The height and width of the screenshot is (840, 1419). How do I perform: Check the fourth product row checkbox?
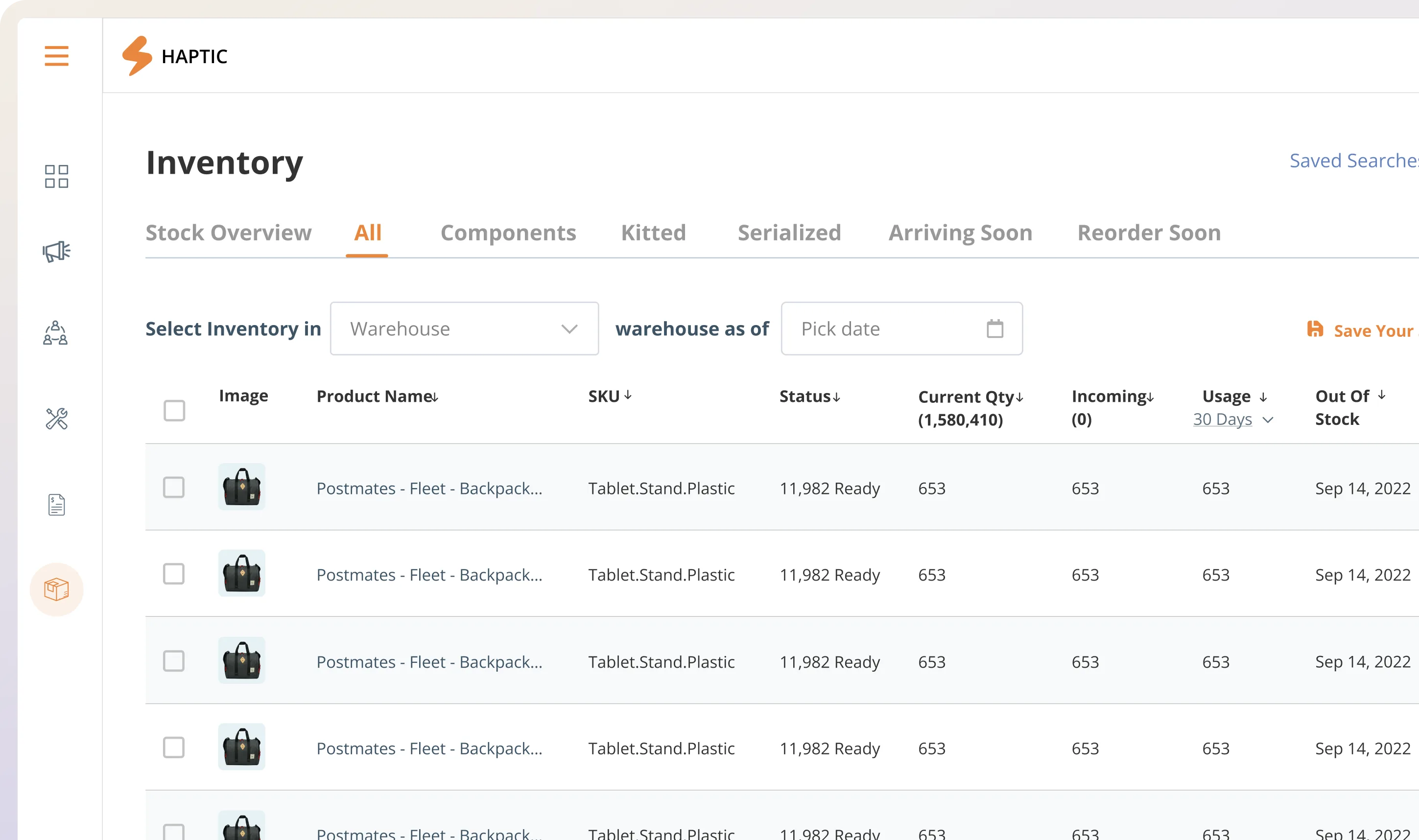click(x=174, y=748)
